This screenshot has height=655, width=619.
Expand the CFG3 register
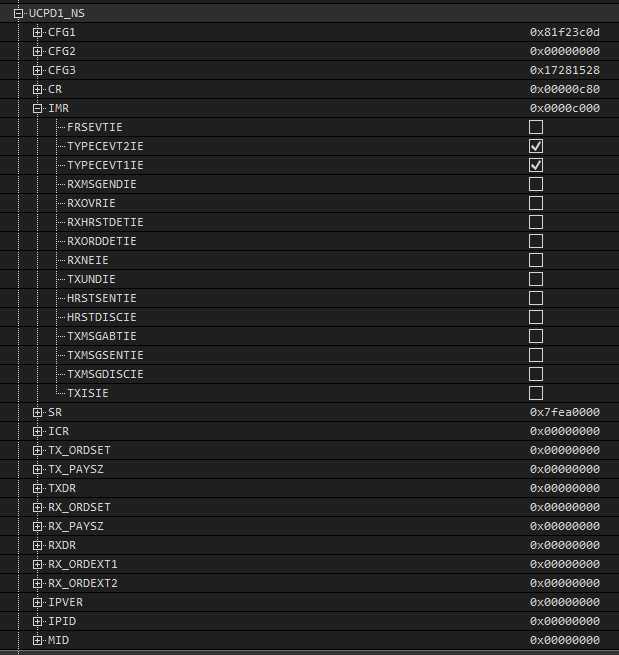38,71
